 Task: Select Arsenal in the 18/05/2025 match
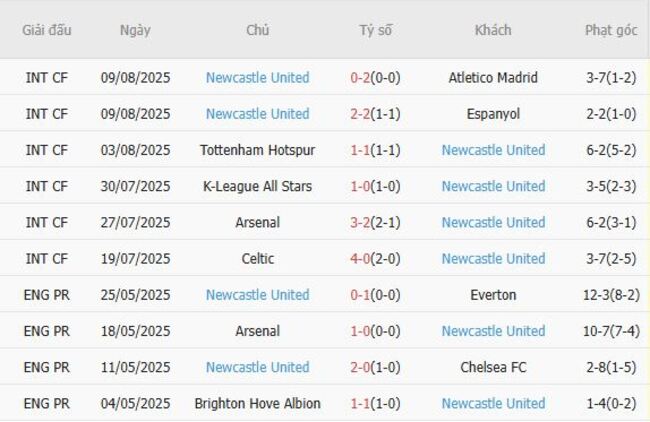[257, 331]
